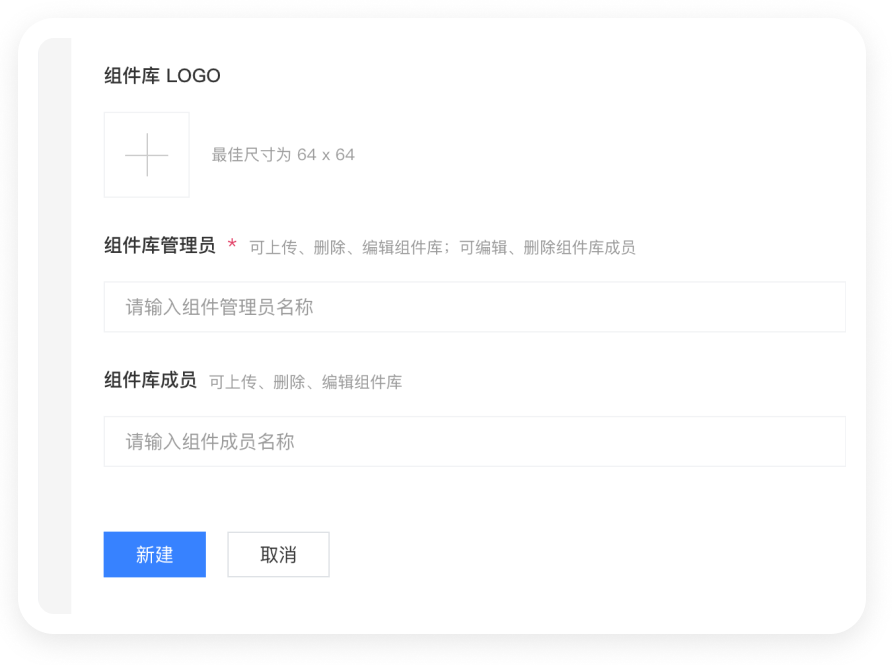Focus the 请输入组件成员名称 input field
Image resolution: width=892 pixels, height=665 pixels.
pos(474,441)
